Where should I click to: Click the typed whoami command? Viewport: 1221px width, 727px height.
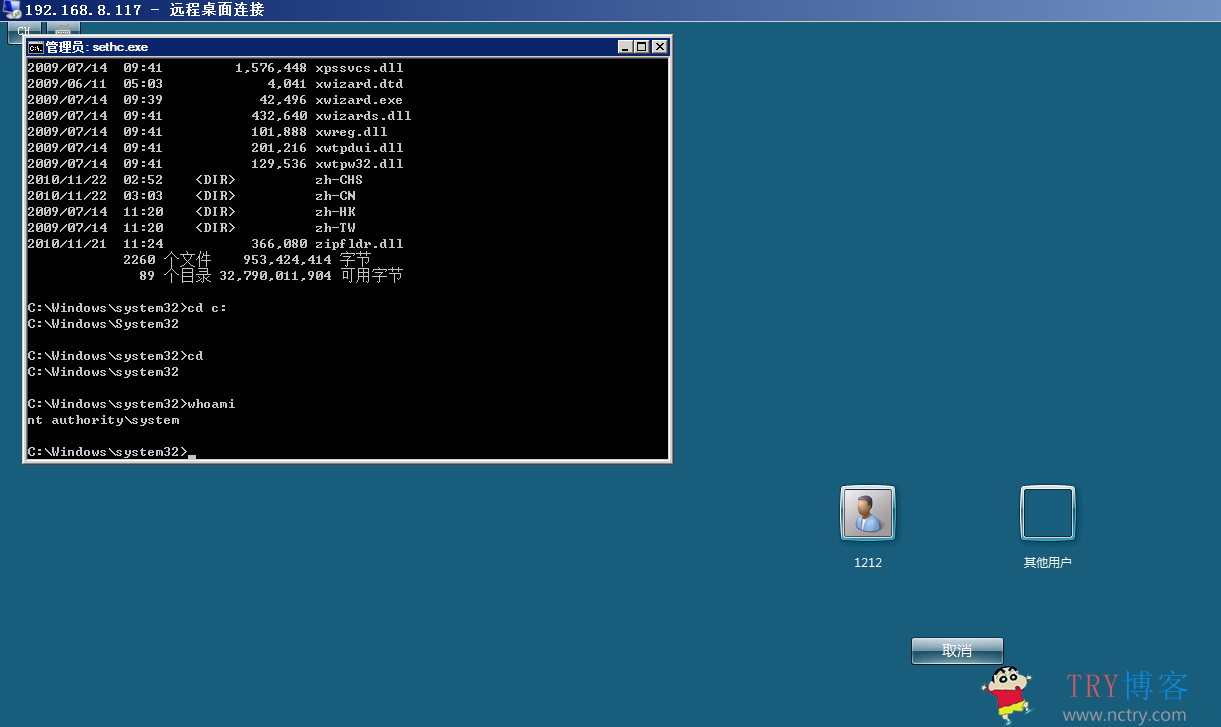211,404
